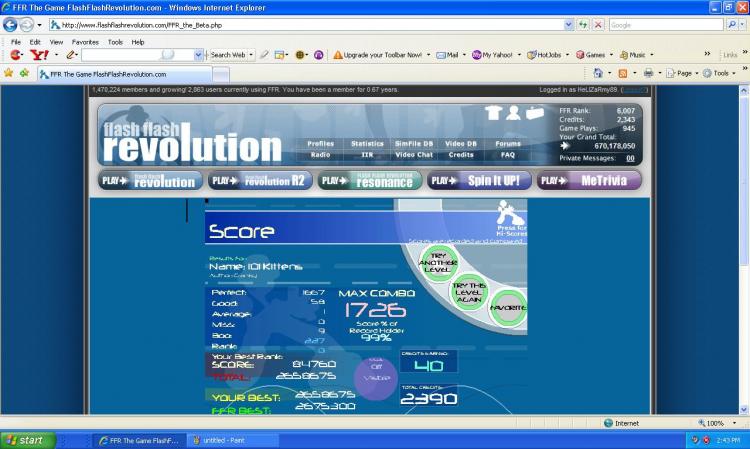The width and height of the screenshot is (750, 449).
Task: Click the RSS Feeds orange icon
Action: tap(623, 73)
